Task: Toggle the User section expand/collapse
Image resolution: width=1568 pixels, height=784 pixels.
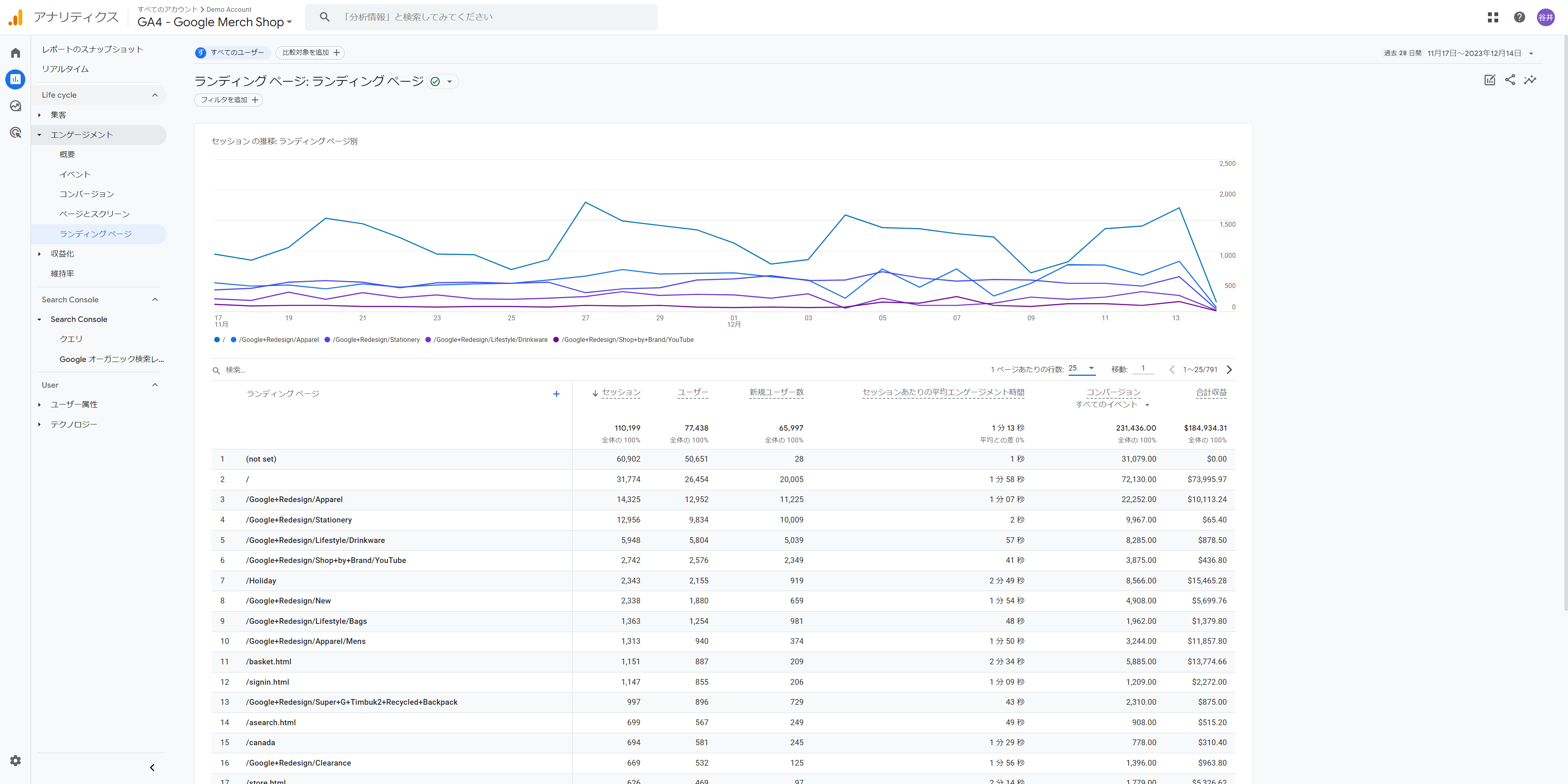Action: [x=155, y=385]
